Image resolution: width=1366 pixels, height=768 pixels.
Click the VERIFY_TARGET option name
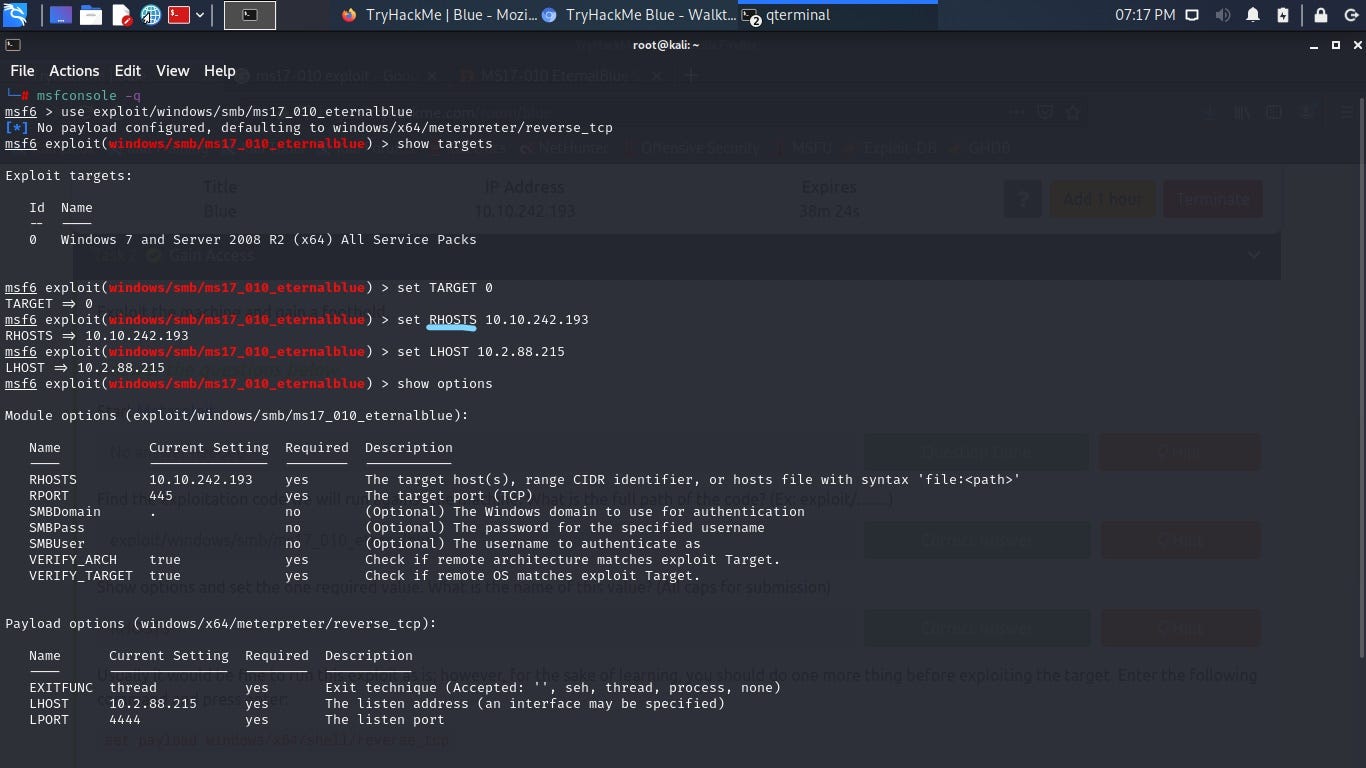81,576
